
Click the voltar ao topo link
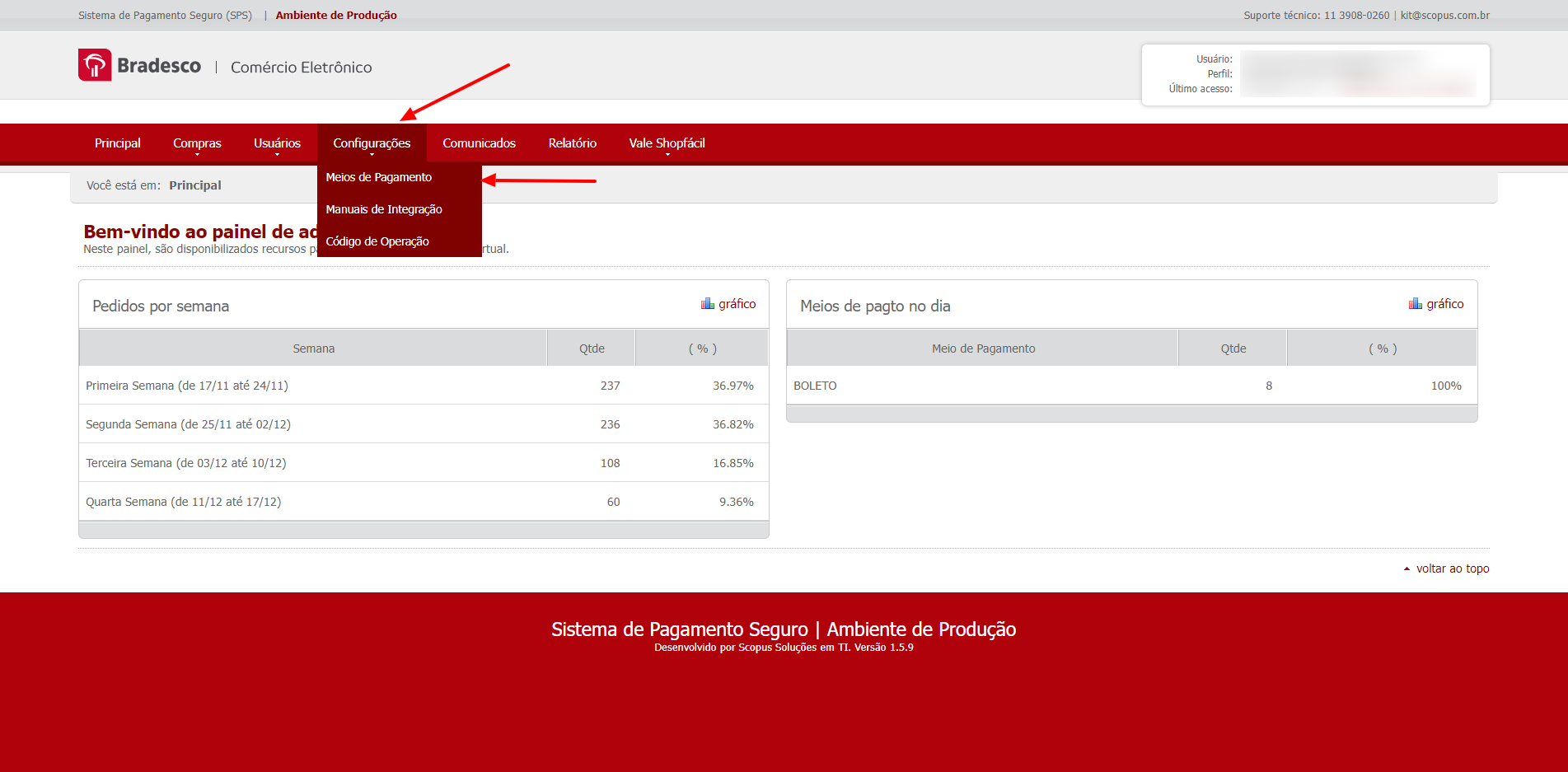pos(1453,568)
